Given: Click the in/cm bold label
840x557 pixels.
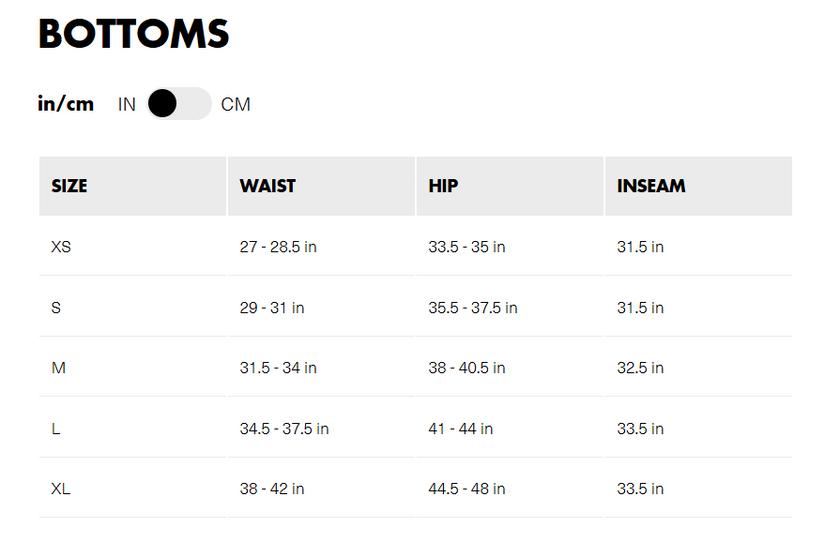Looking at the screenshot, I should coord(66,103).
